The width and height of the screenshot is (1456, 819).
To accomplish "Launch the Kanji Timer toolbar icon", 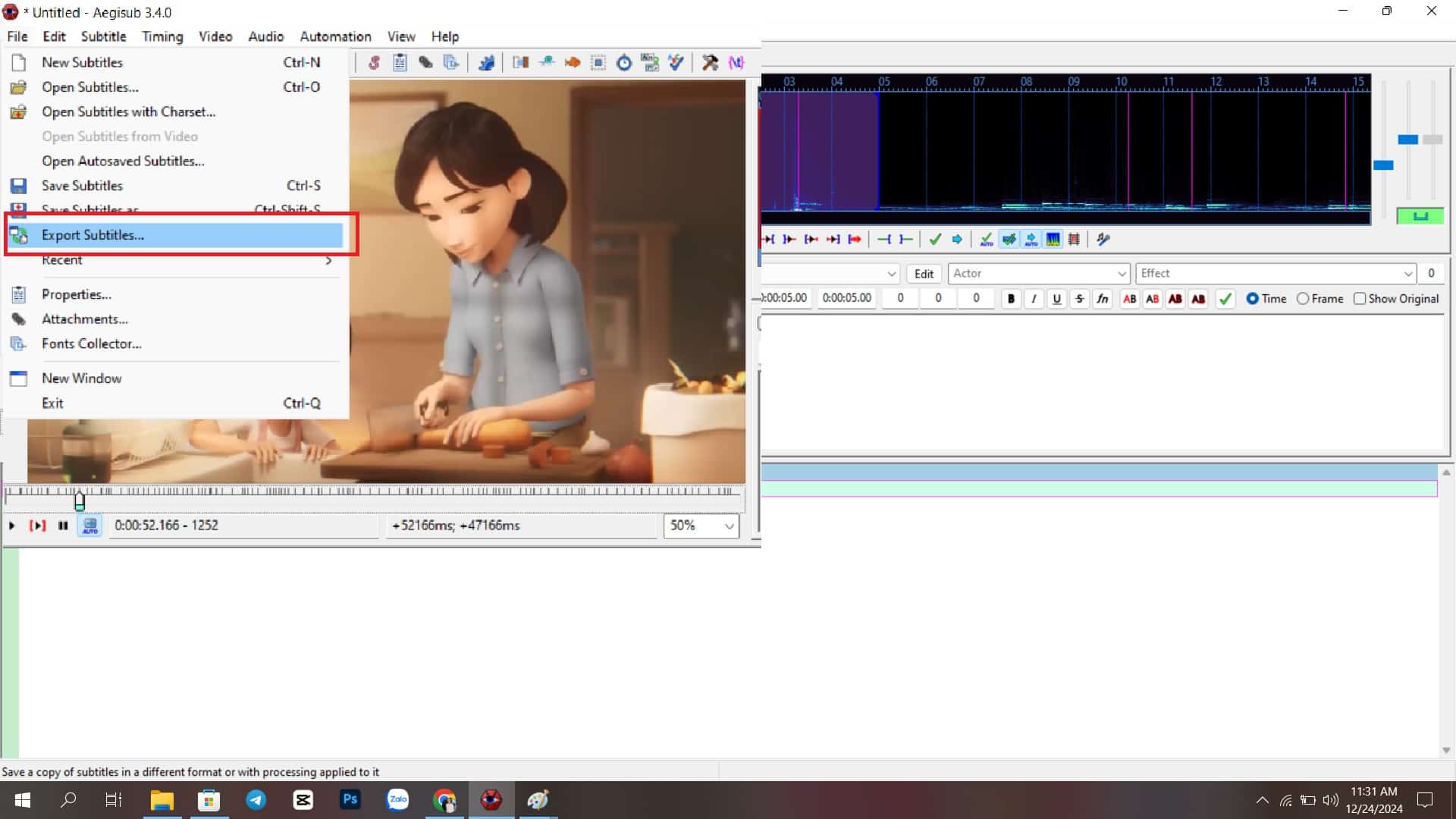I will coord(650,63).
